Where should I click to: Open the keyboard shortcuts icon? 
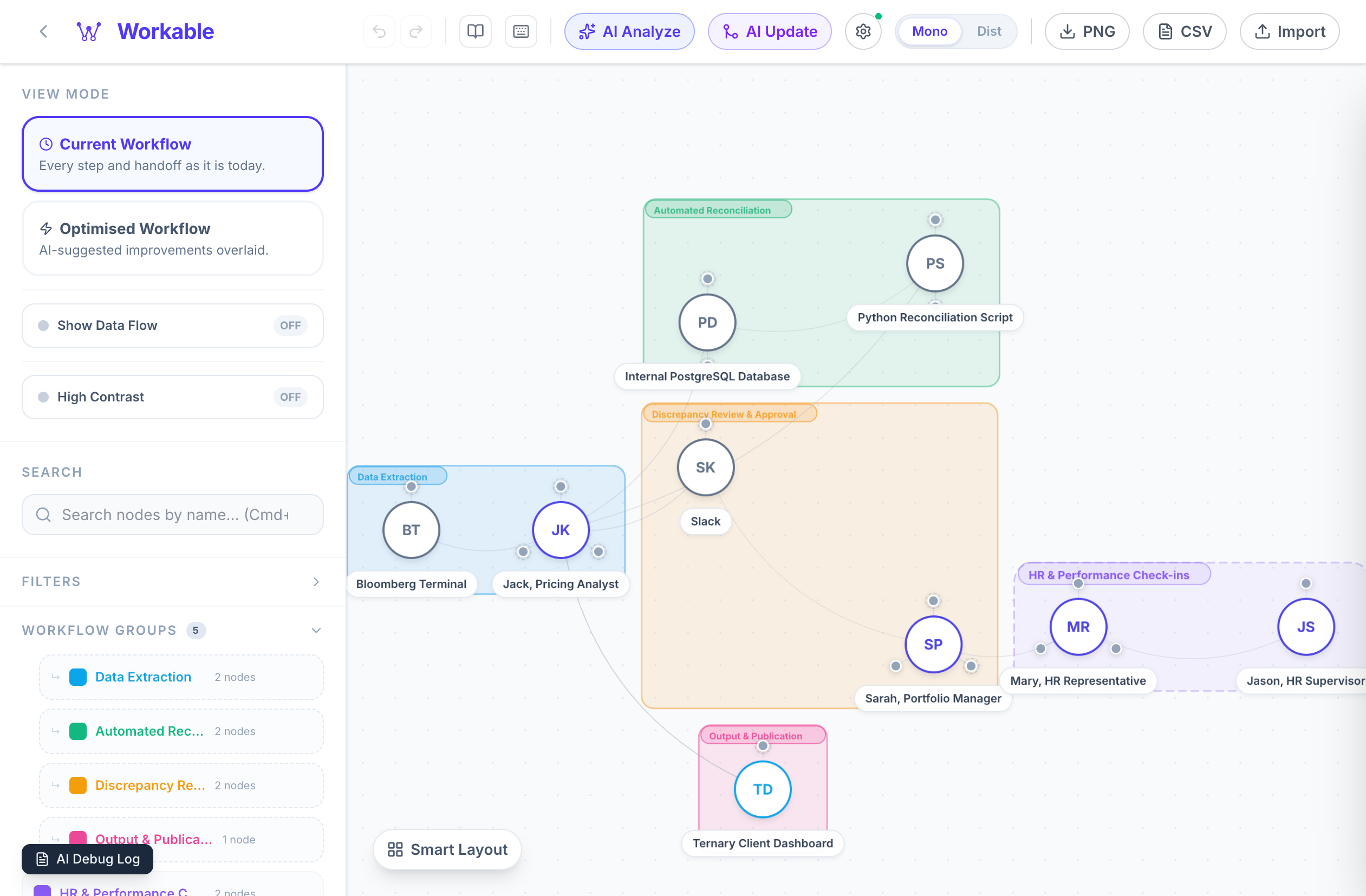(521, 31)
